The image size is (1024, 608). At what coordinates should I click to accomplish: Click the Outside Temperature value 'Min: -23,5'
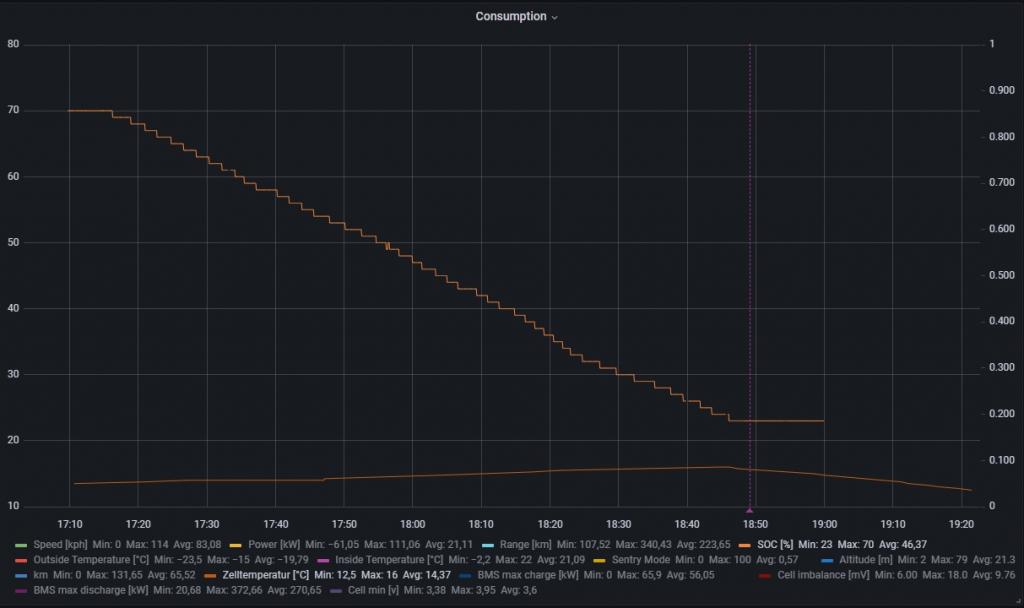click(178, 560)
